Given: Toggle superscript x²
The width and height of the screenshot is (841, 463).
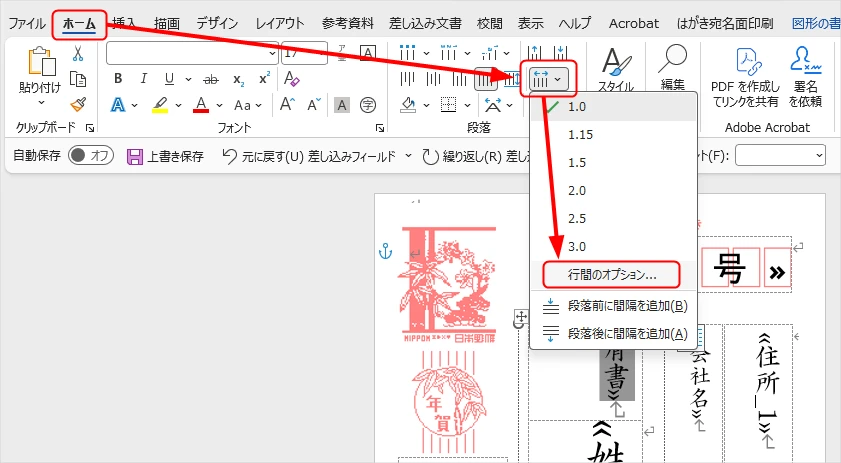Looking at the screenshot, I should 264,79.
